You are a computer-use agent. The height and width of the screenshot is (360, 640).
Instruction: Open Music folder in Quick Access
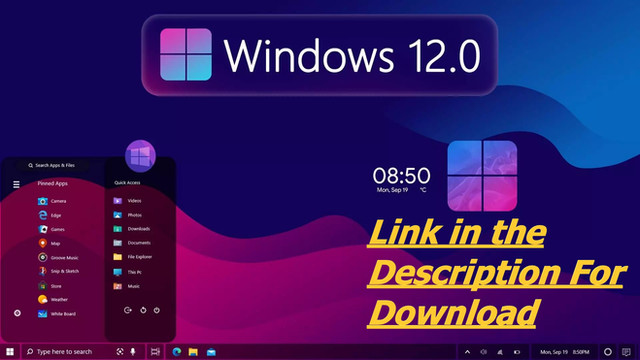(x=127, y=286)
